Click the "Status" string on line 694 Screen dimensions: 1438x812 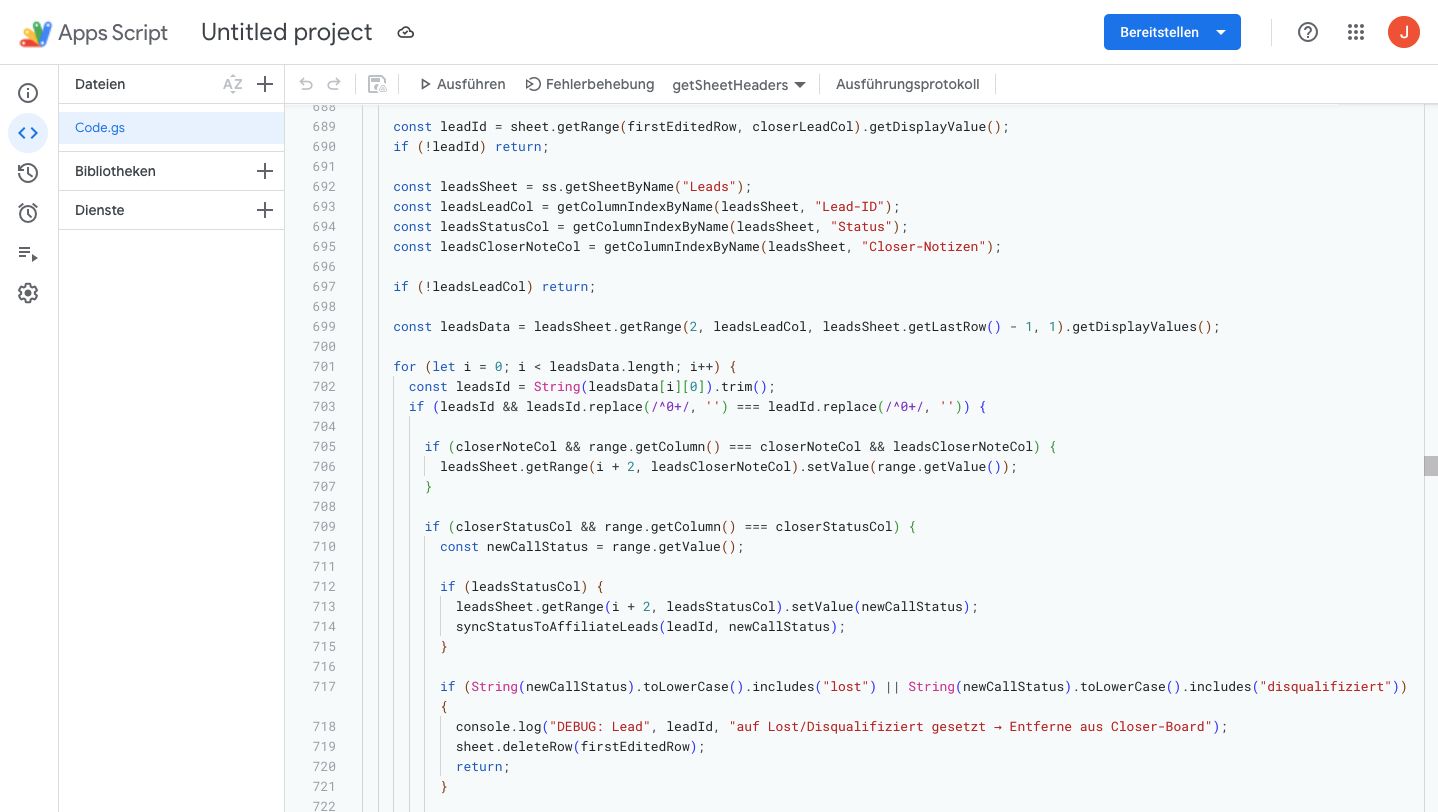coord(862,227)
